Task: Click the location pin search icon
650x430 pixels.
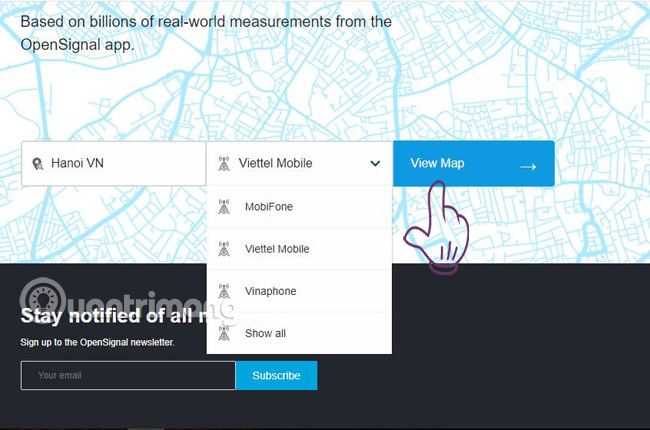Action: point(38,164)
